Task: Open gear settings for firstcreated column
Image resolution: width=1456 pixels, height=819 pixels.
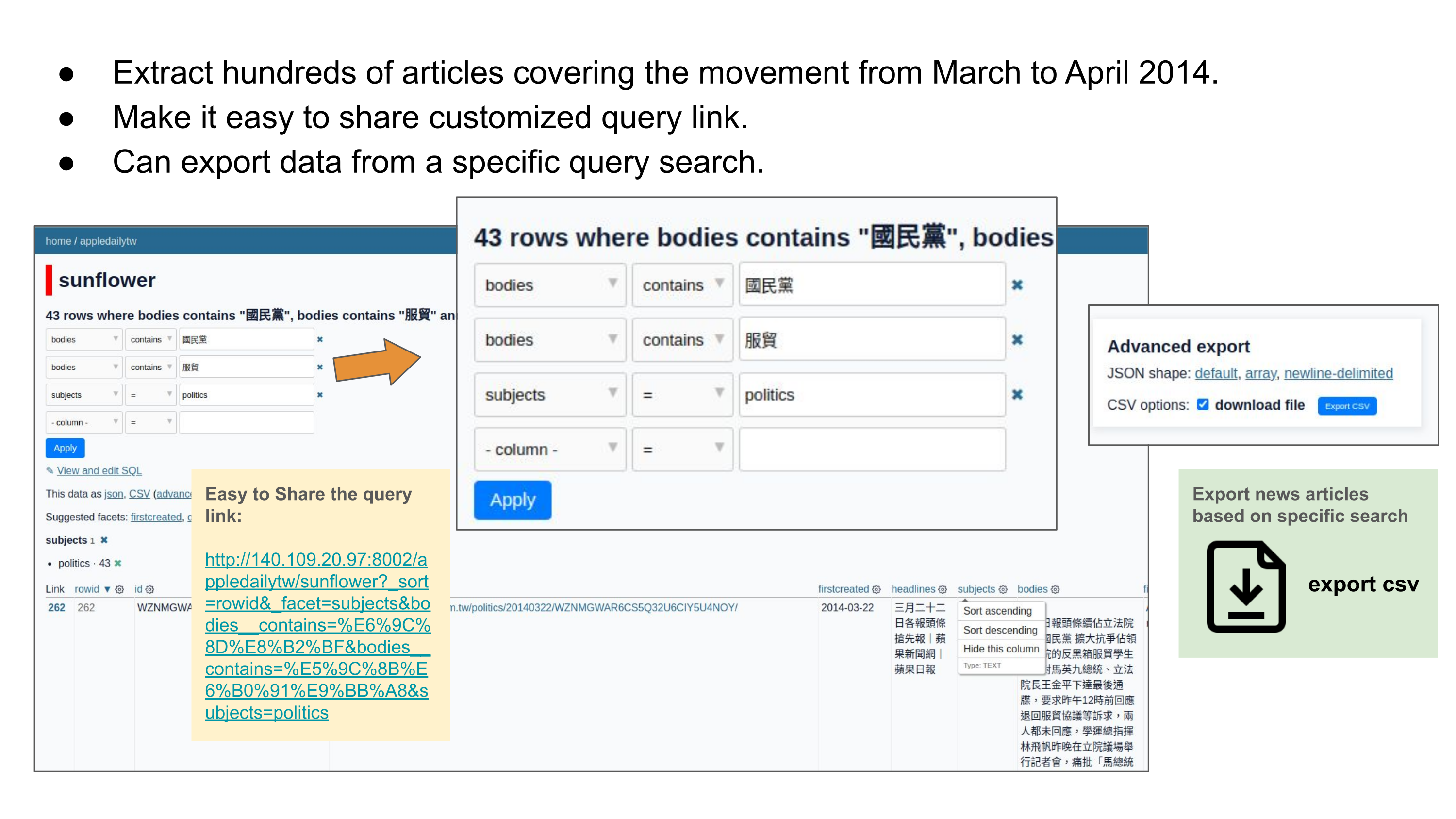Action: click(x=876, y=589)
